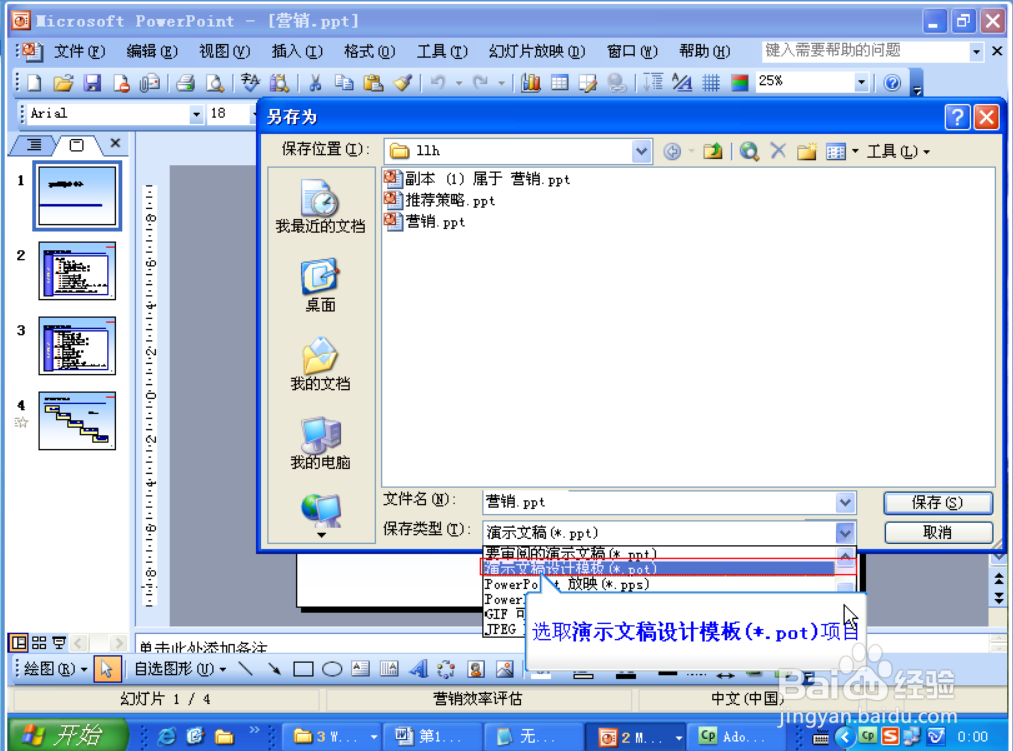Expand the Save in location dropdown
The height and width of the screenshot is (751, 1013).
[x=641, y=151]
